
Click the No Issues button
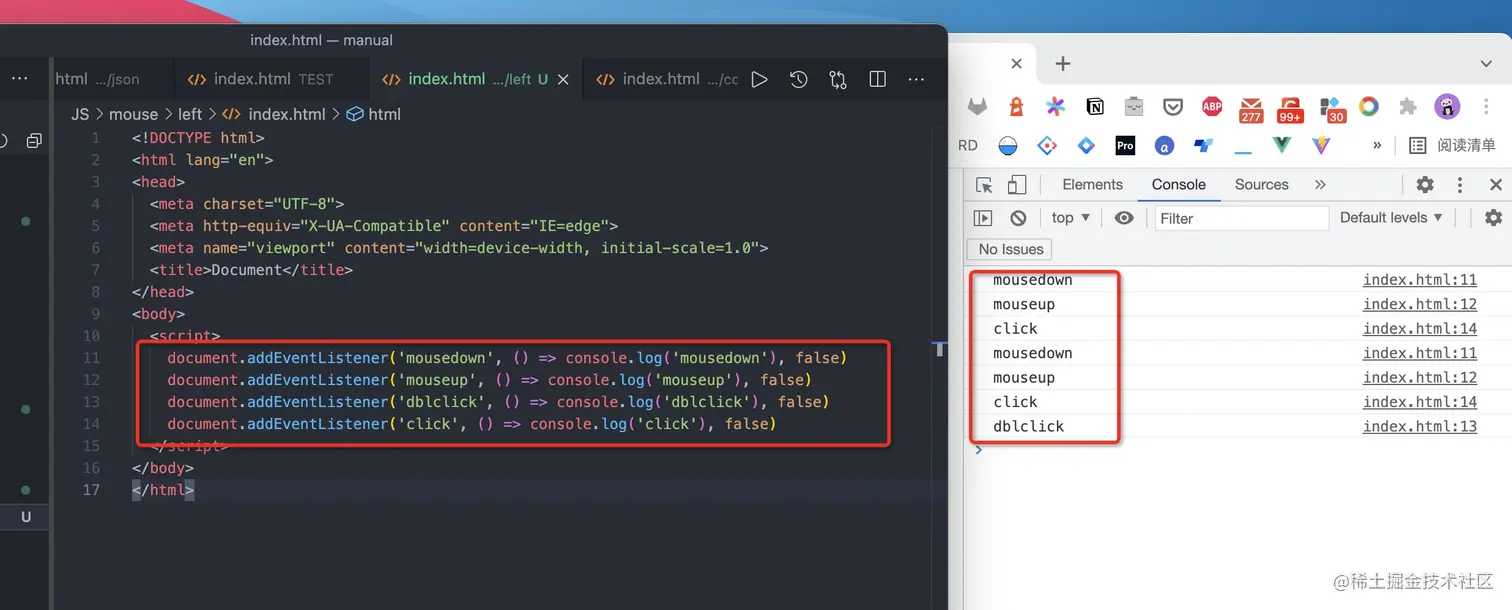point(1010,249)
